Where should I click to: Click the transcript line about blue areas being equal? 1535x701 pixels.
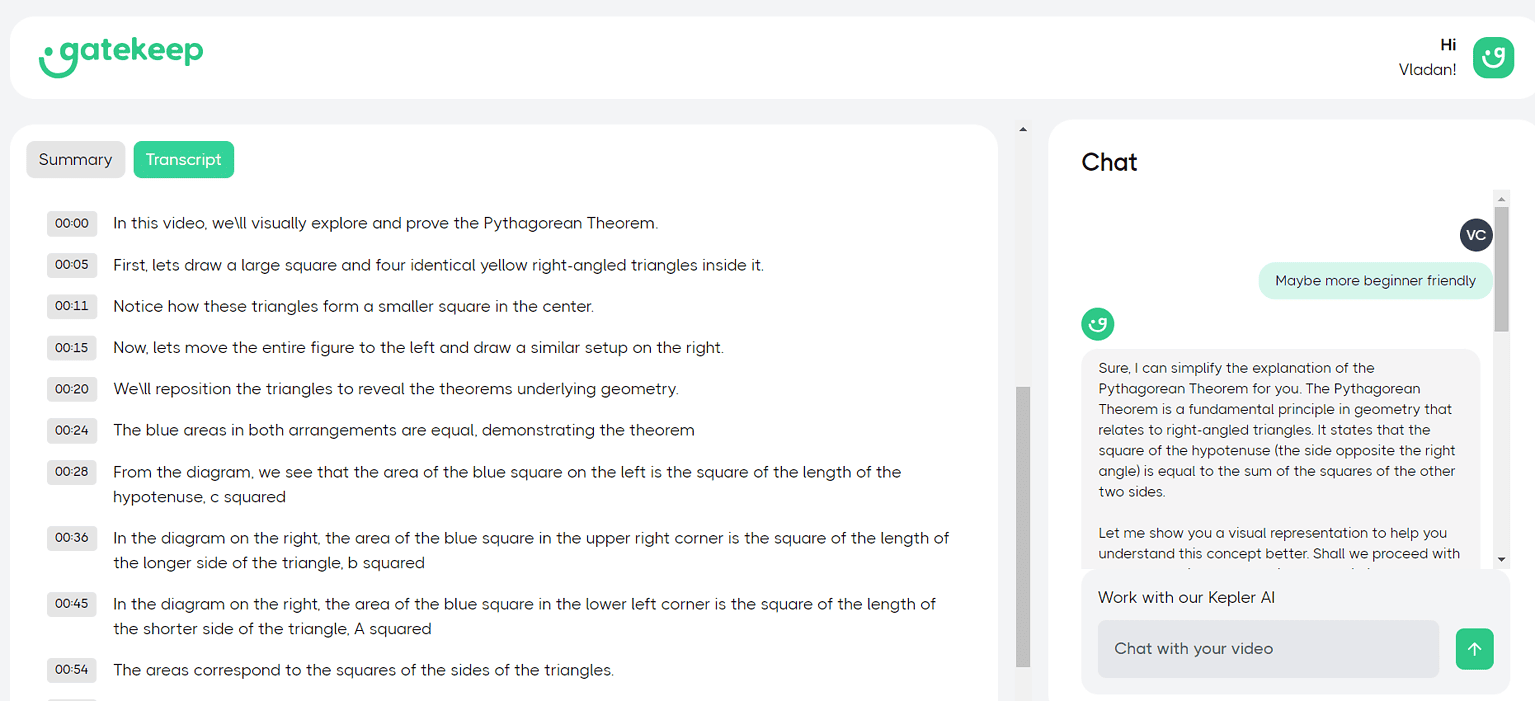coord(403,430)
